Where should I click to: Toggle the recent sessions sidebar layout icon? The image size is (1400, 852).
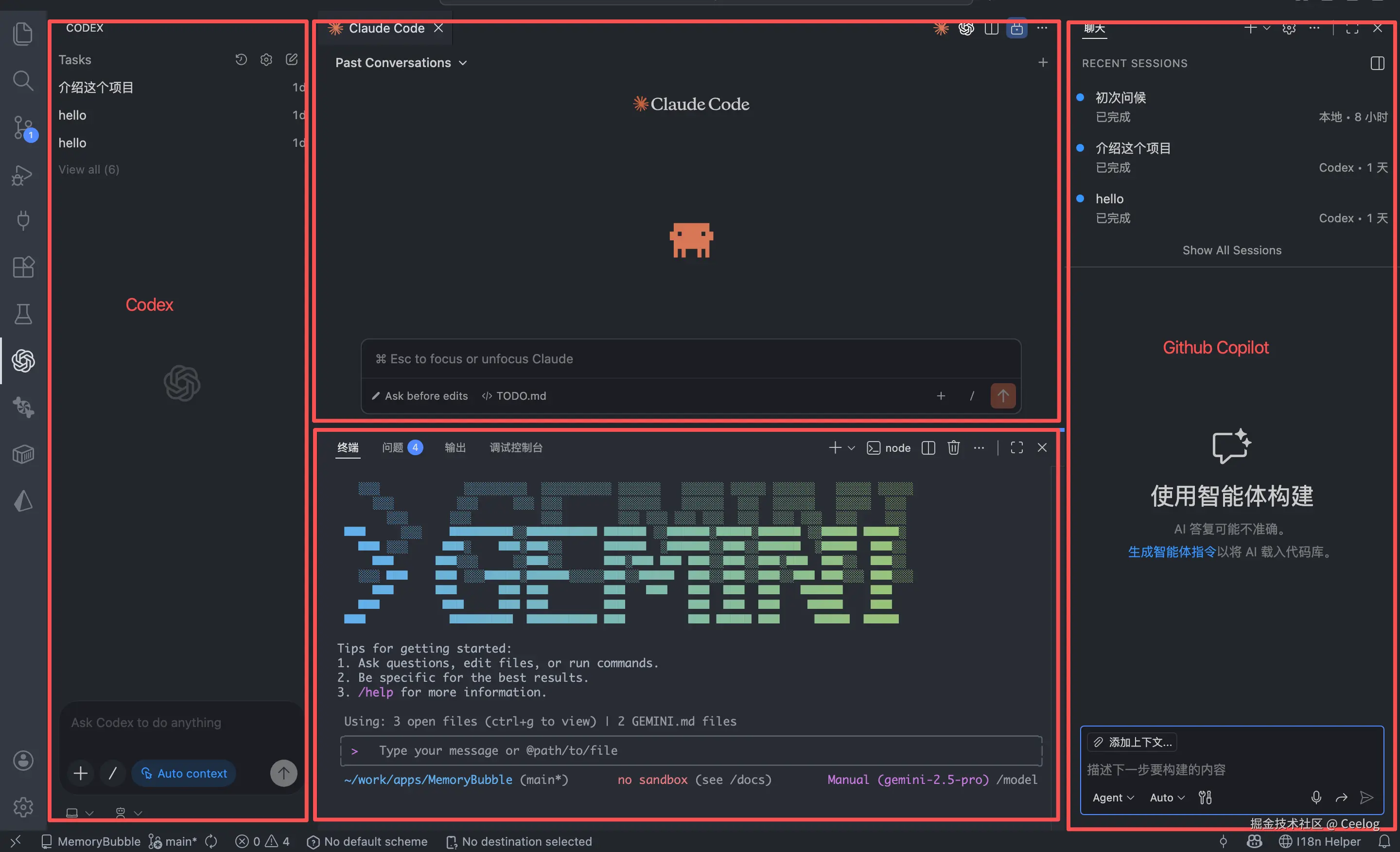1377,63
